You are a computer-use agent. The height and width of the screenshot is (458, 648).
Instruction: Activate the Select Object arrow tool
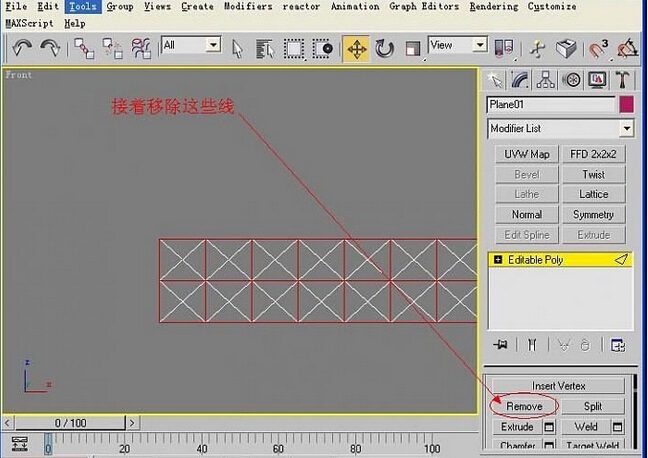coord(237,49)
